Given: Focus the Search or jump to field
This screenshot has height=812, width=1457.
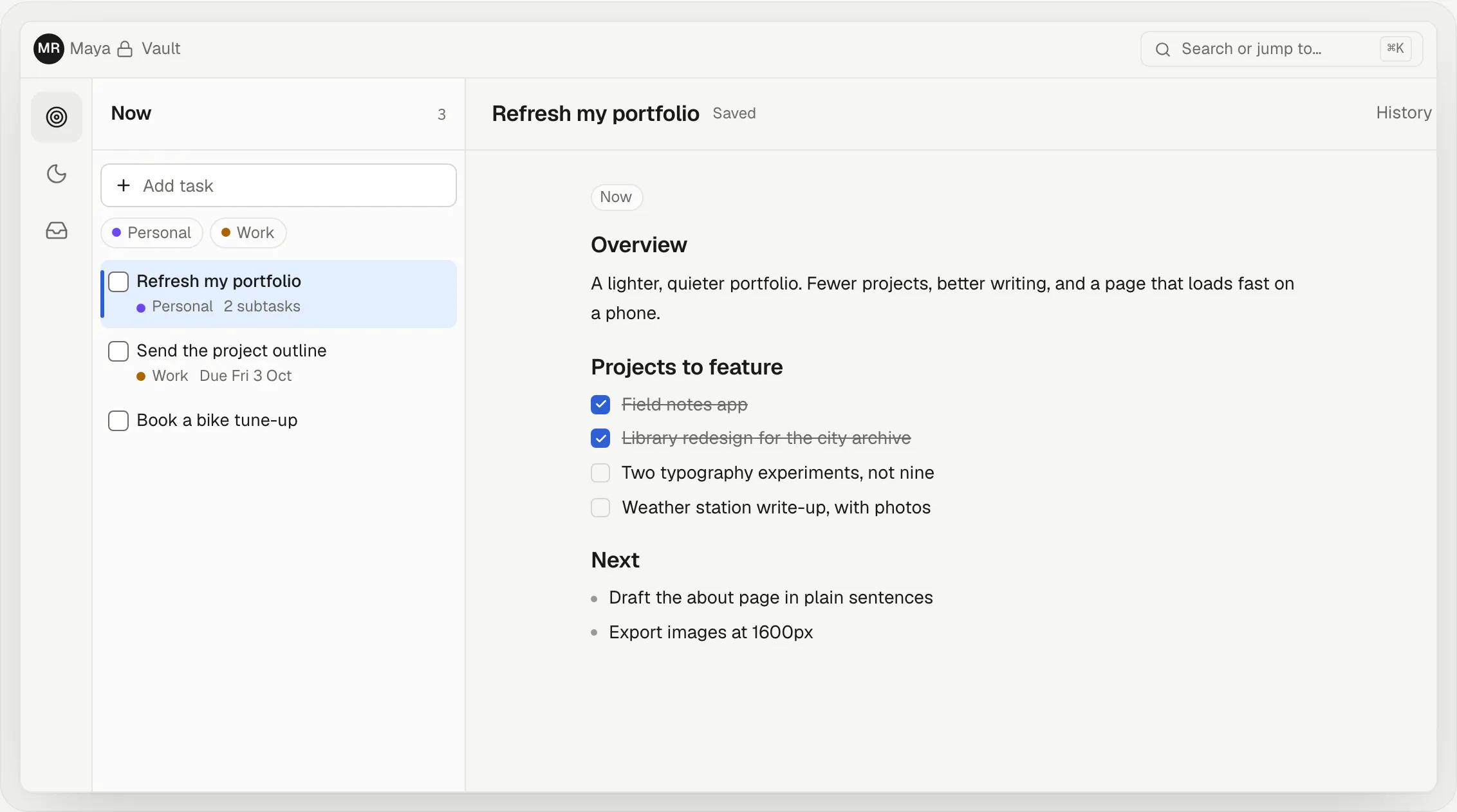Looking at the screenshot, I should [x=1281, y=49].
